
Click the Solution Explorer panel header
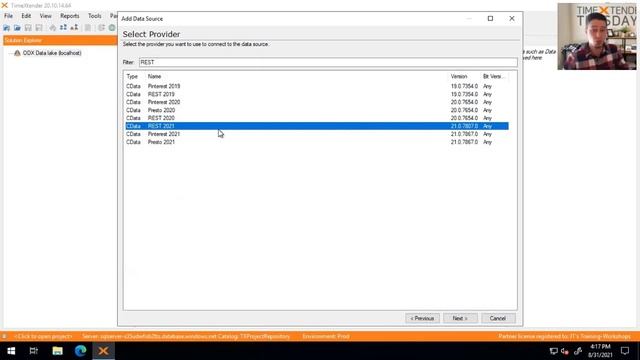point(60,40)
